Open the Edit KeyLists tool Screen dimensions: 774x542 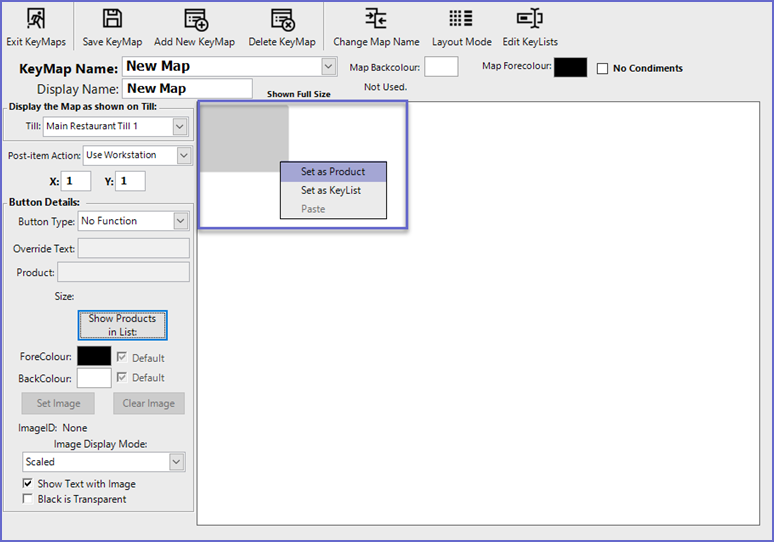point(529,19)
